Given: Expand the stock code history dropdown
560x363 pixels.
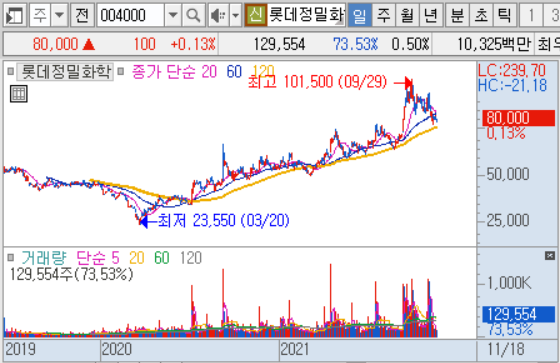Looking at the screenshot, I should [173, 15].
